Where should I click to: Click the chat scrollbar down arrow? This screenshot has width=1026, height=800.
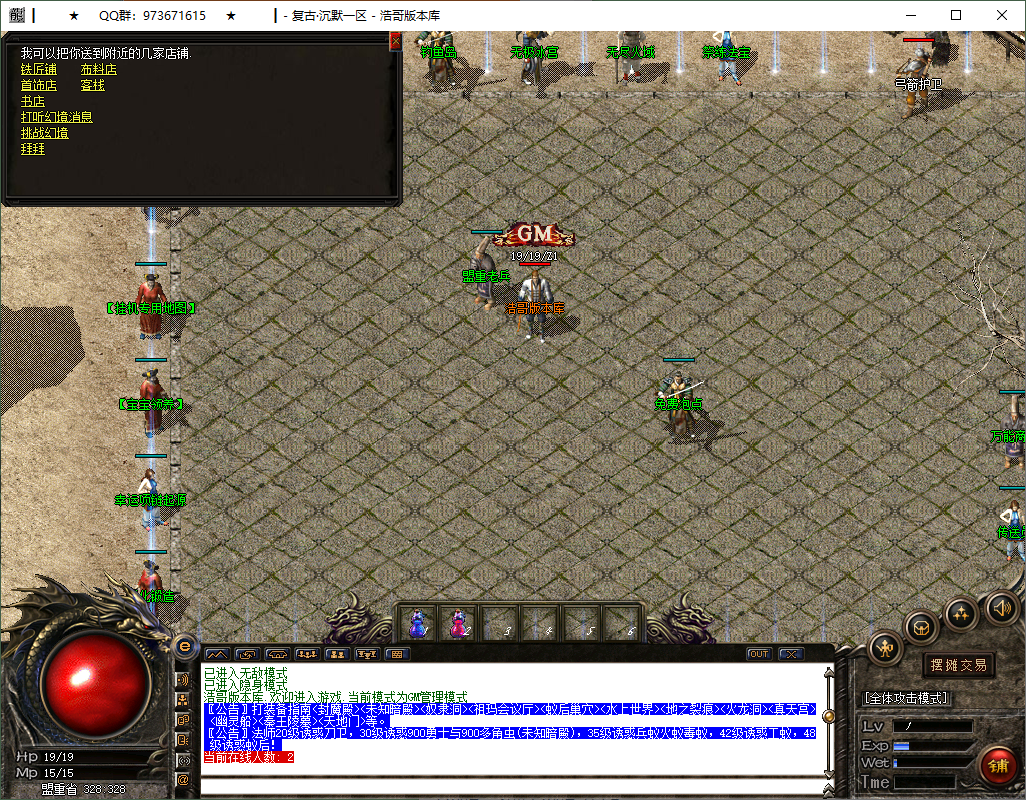coord(828,775)
